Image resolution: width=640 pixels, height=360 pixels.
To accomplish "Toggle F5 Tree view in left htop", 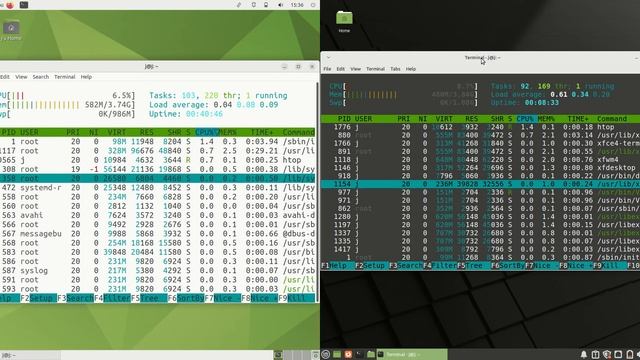I will [x=149, y=298].
